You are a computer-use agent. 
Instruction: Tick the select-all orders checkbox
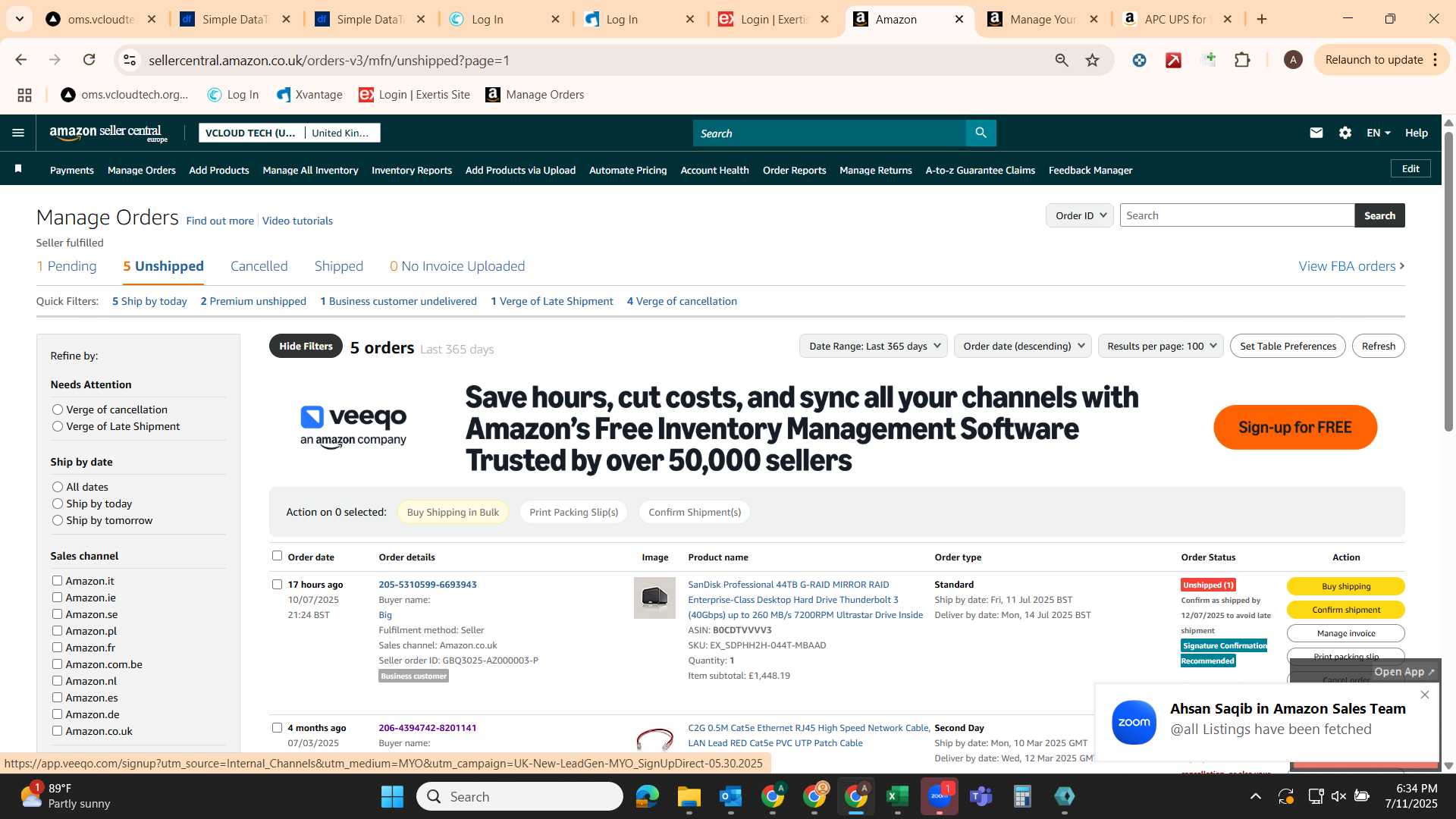pos(277,556)
